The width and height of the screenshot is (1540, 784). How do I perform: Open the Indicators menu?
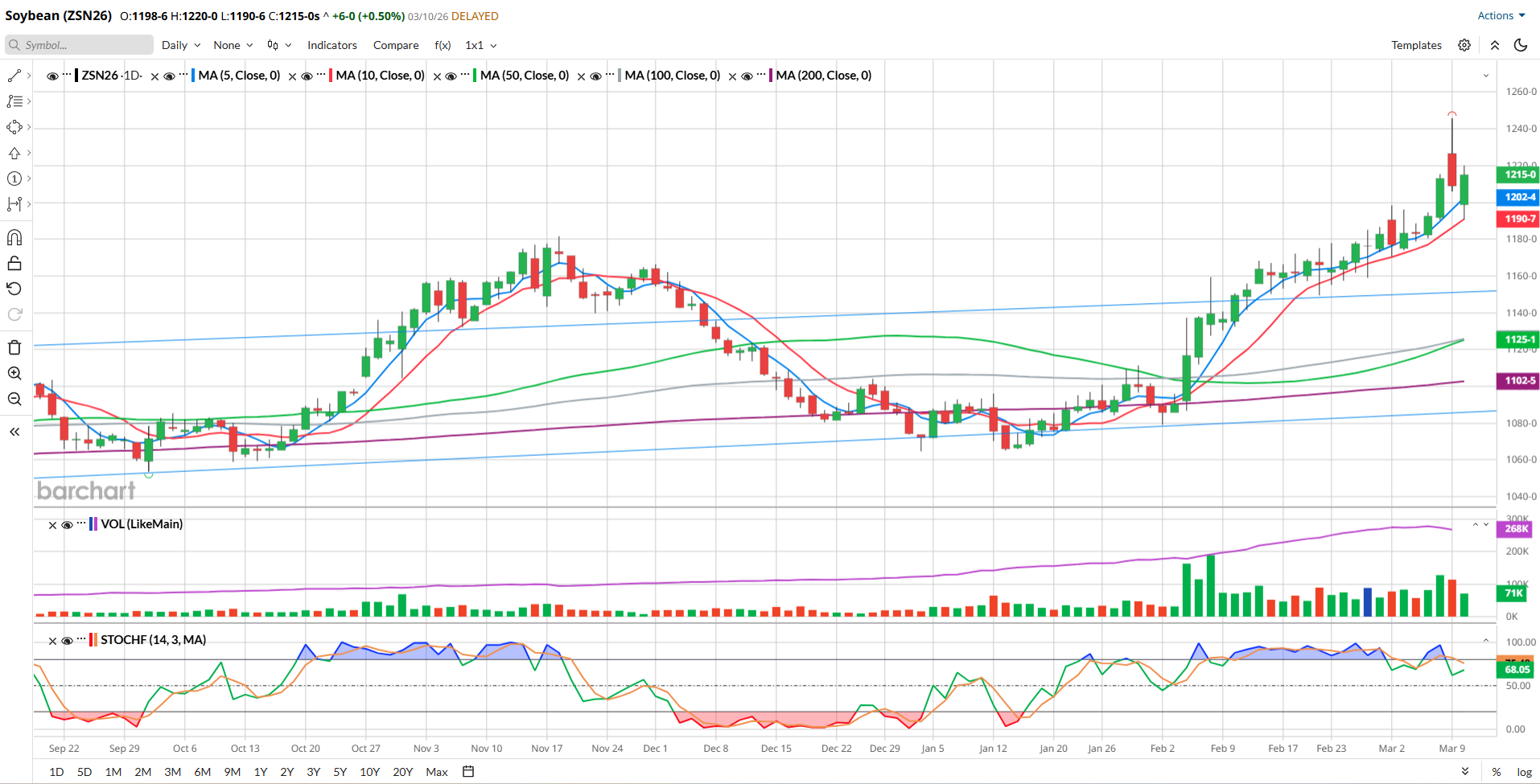click(x=331, y=45)
